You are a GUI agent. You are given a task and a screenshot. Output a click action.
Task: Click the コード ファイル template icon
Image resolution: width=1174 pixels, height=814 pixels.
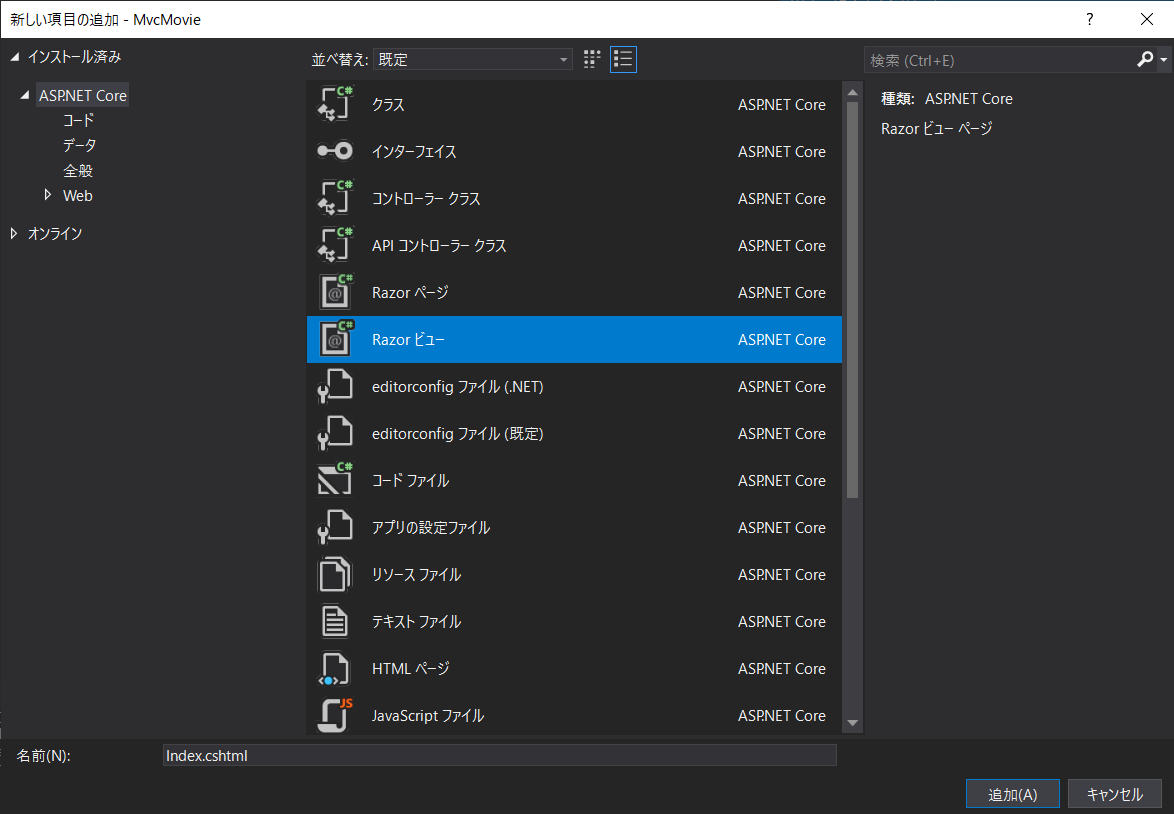click(x=335, y=480)
